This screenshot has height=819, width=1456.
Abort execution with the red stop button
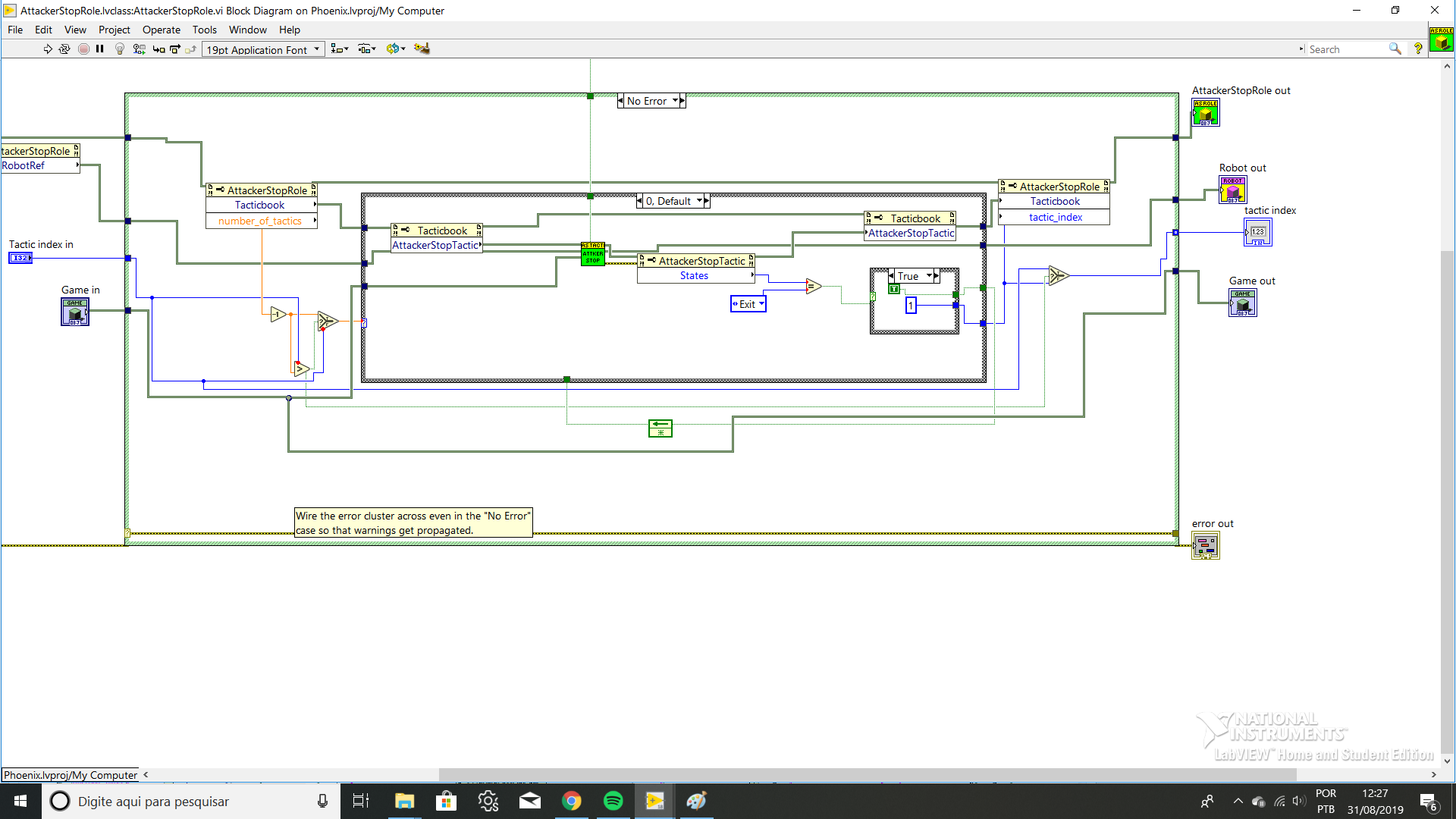pos(83,49)
